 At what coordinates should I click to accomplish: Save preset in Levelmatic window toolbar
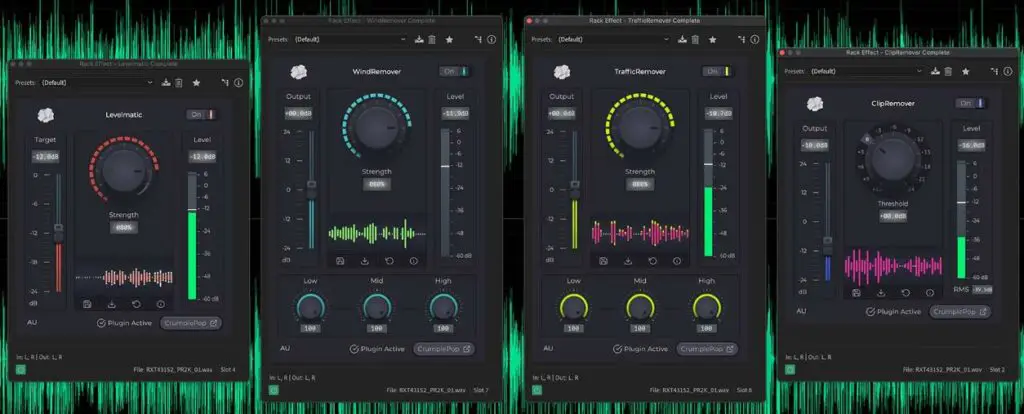(166, 83)
